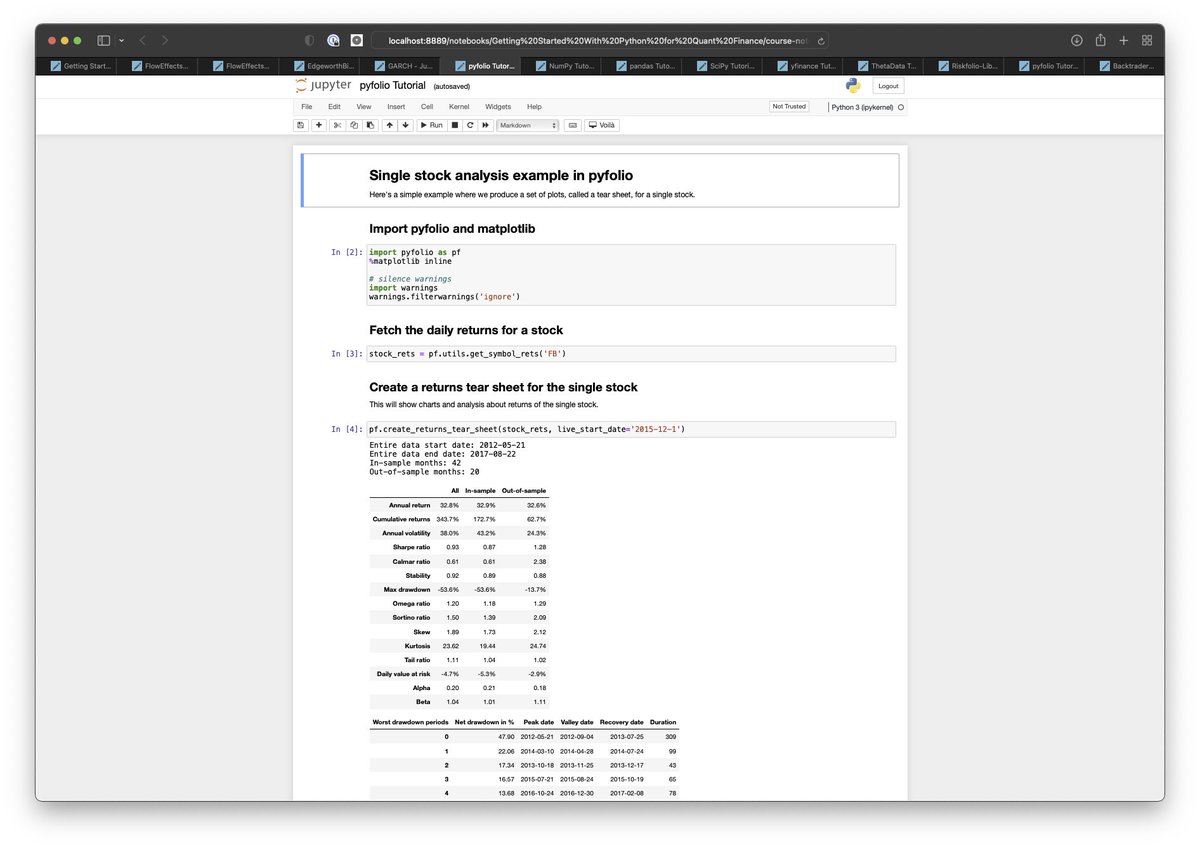
Task: Interrupt the kernel with stop icon
Action: pos(452,125)
